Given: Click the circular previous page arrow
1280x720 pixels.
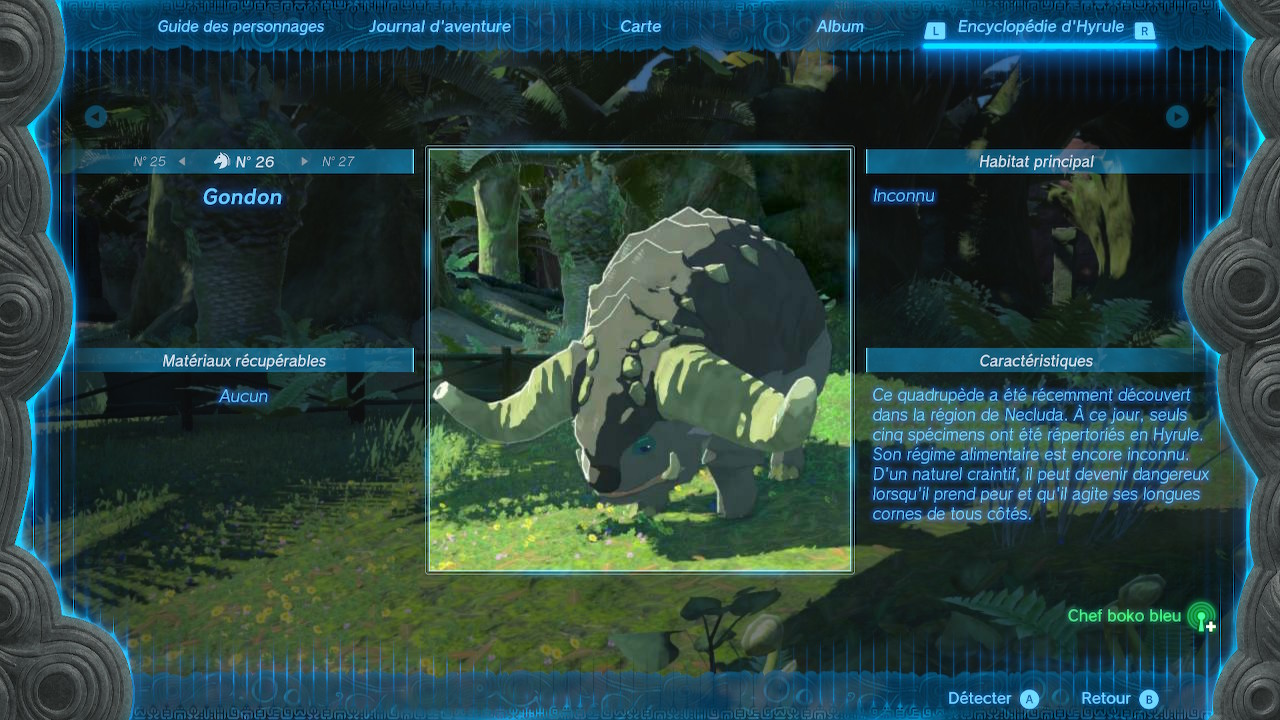Looking at the screenshot, I should click(96, 117).
